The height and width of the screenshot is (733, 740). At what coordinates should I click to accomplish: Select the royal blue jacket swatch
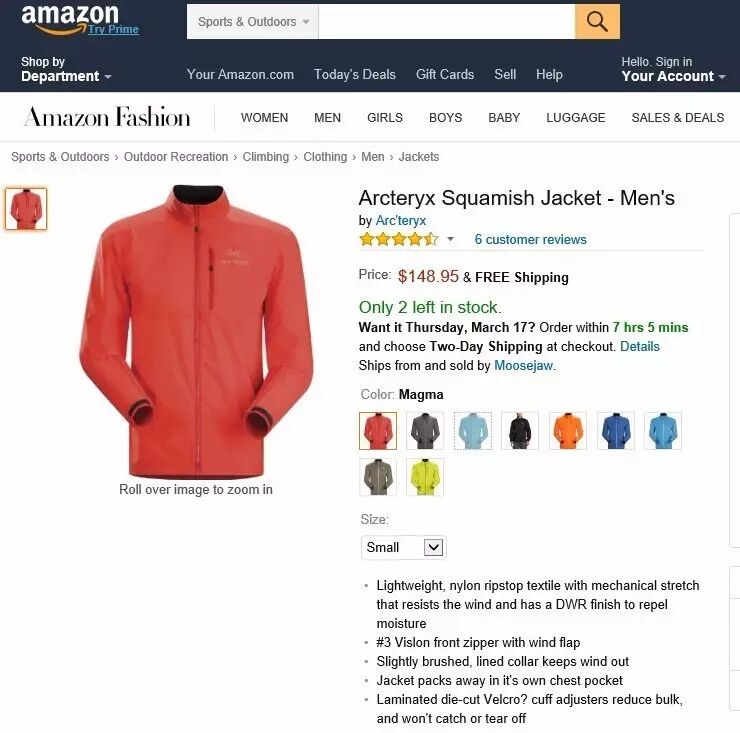[x=615, y=430]
